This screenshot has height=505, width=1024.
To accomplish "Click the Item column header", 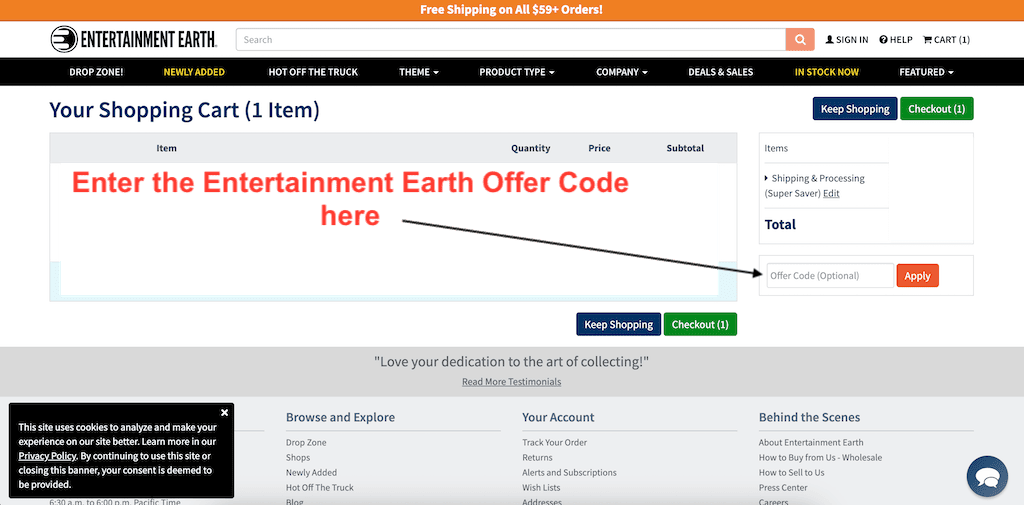I will (x=167, y=148).
